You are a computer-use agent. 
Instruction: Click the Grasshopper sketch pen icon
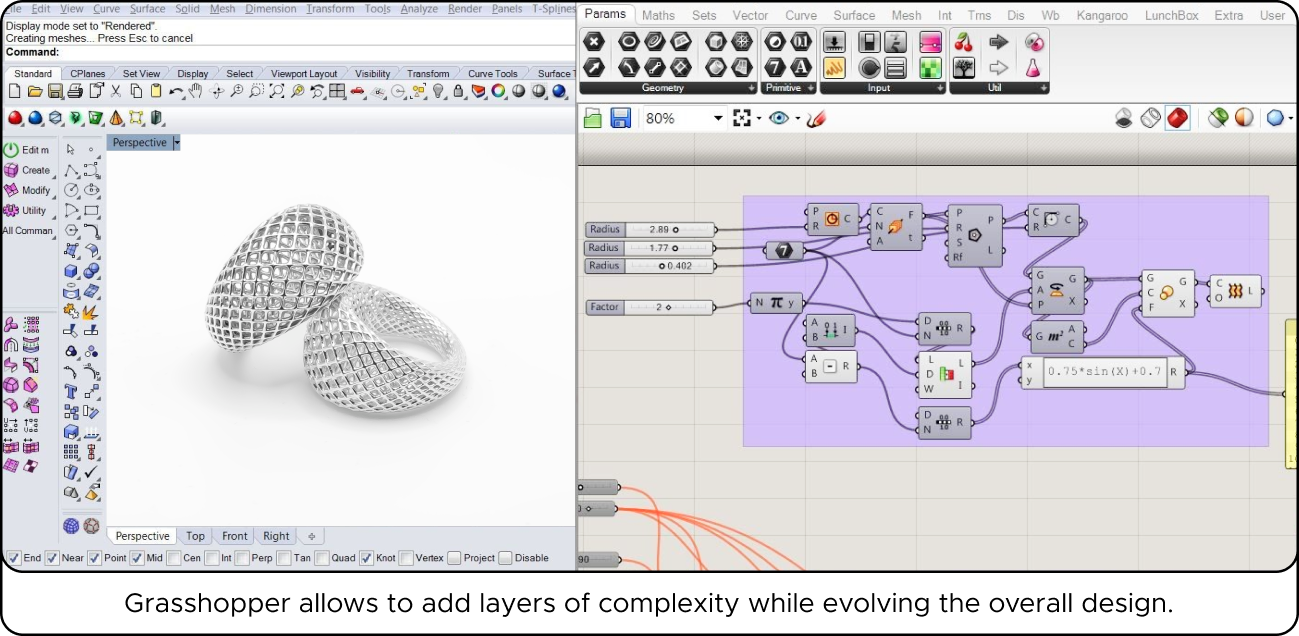click(816, 119)
